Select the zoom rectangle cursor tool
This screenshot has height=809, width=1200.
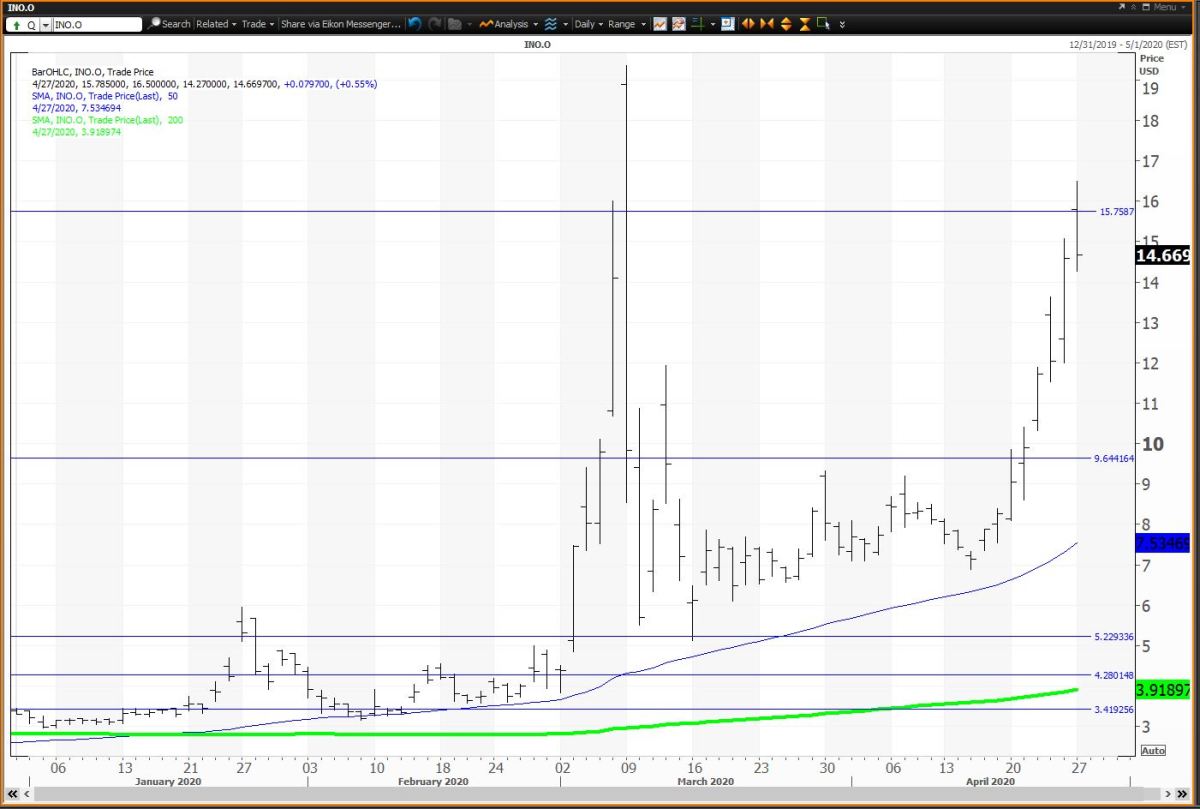click(823, 24)
